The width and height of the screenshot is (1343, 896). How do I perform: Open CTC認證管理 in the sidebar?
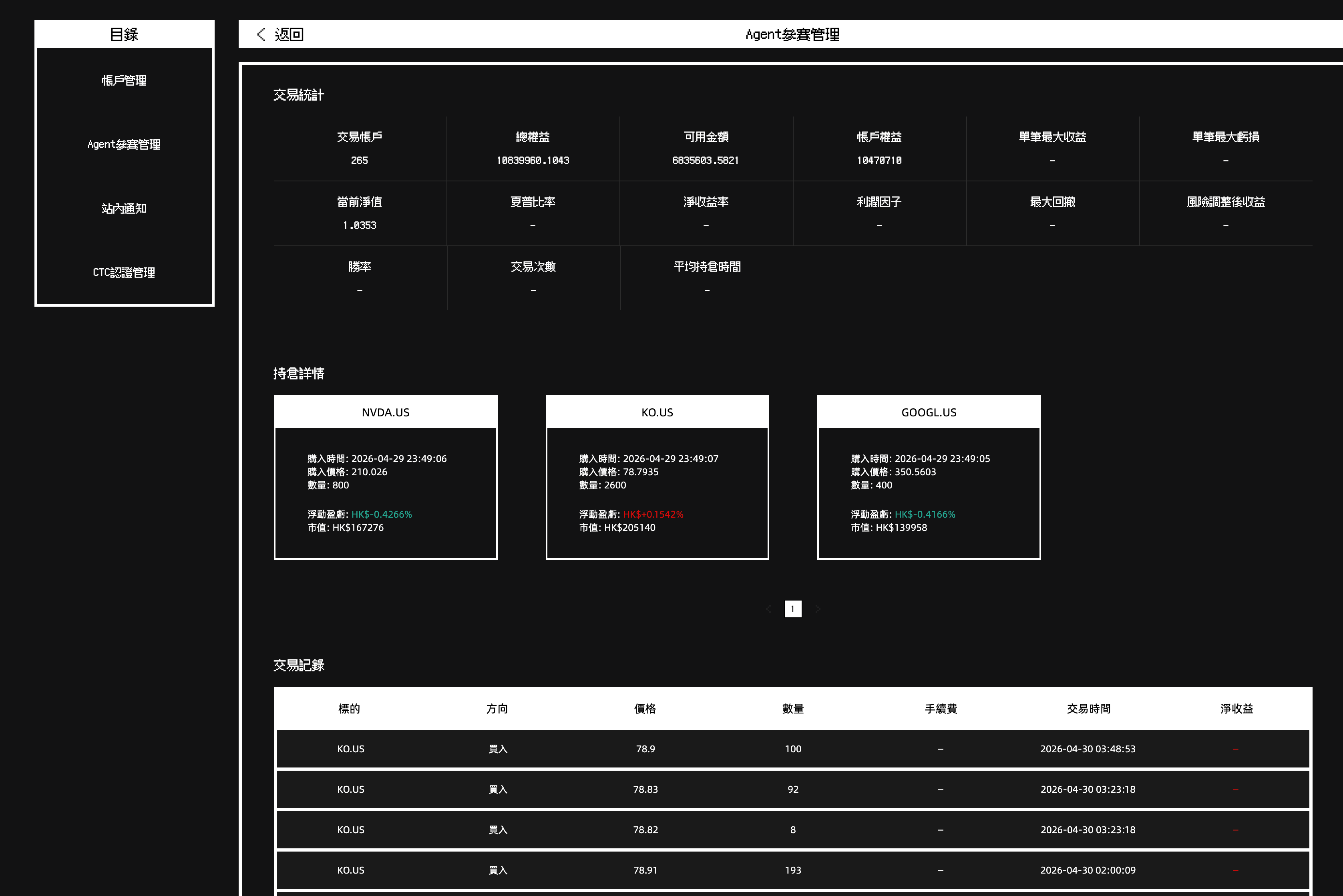[124, 273]
